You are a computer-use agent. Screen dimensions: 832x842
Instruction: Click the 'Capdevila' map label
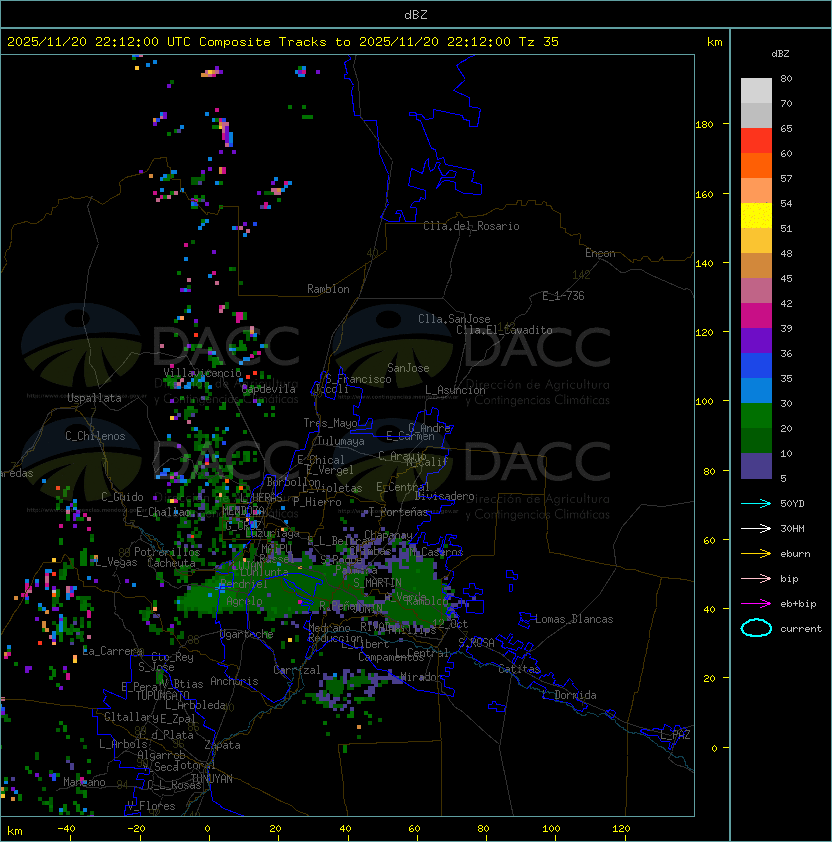click(269, 389)
